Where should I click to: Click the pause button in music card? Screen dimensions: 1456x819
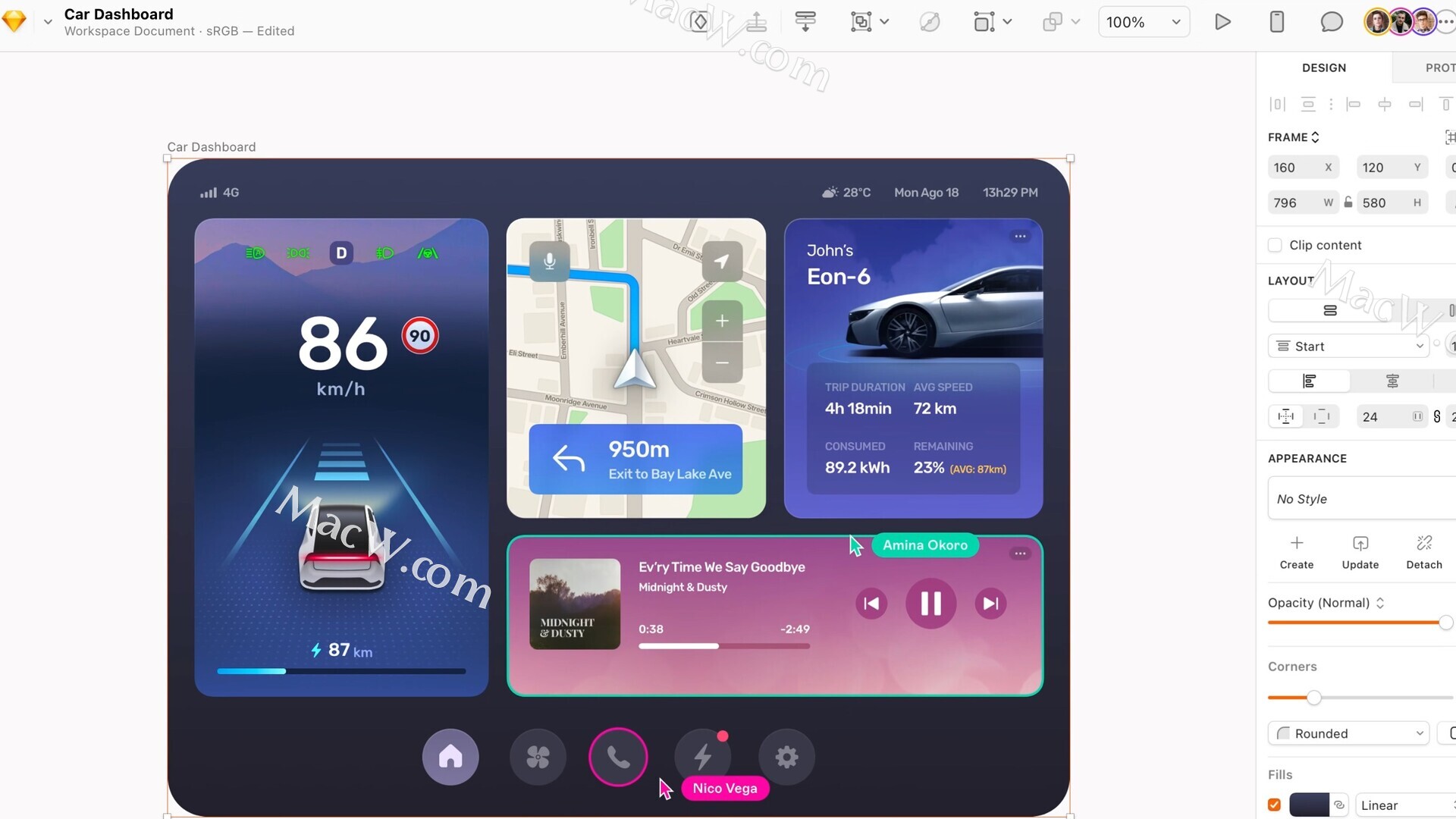pyautogui.click(x=930, y=604)
